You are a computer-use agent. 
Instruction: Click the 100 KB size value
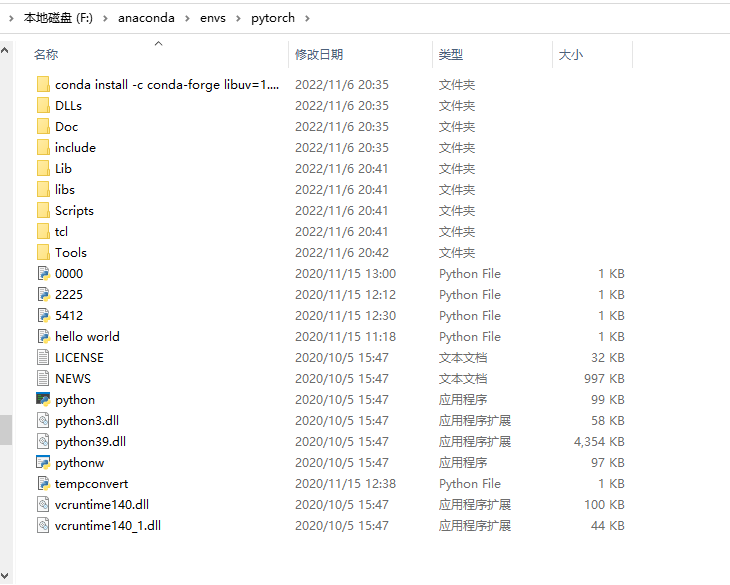[x=604, y=504]
